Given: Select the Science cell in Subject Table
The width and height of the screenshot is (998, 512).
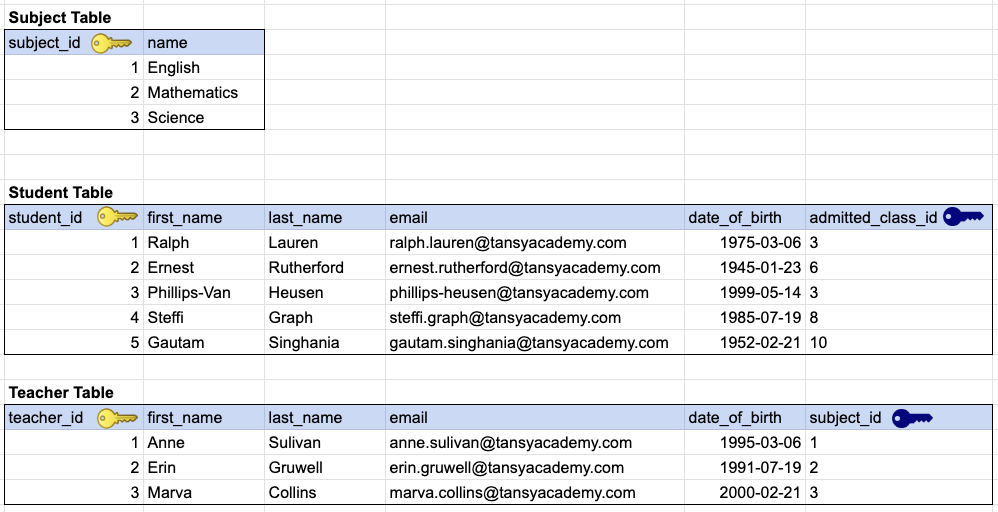Looking at the screenshot, I should 204,117.
